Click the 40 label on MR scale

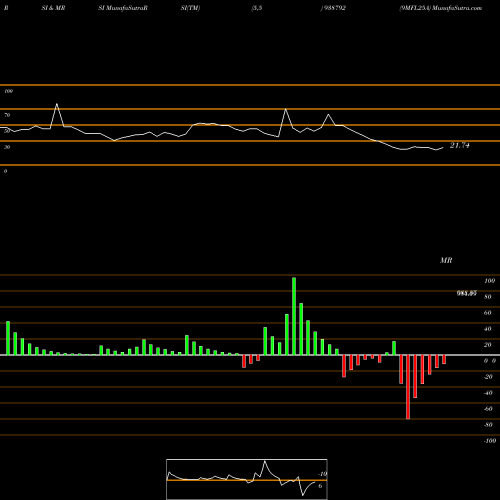(x=488, y=329)
